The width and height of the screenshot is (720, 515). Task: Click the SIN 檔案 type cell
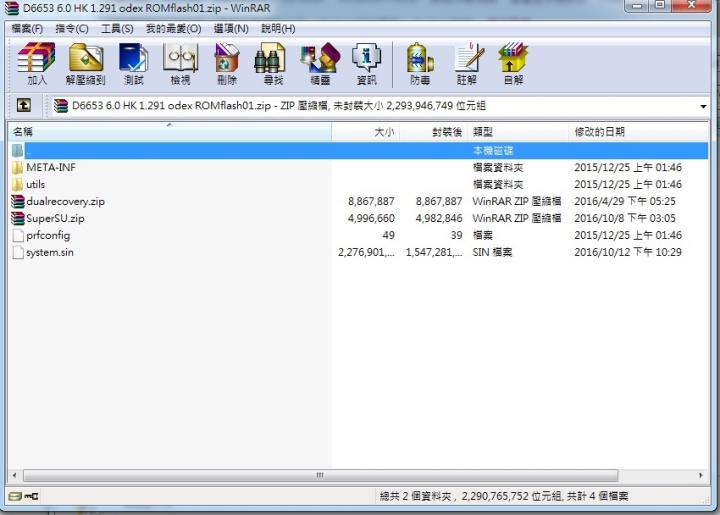coord(492,252)
